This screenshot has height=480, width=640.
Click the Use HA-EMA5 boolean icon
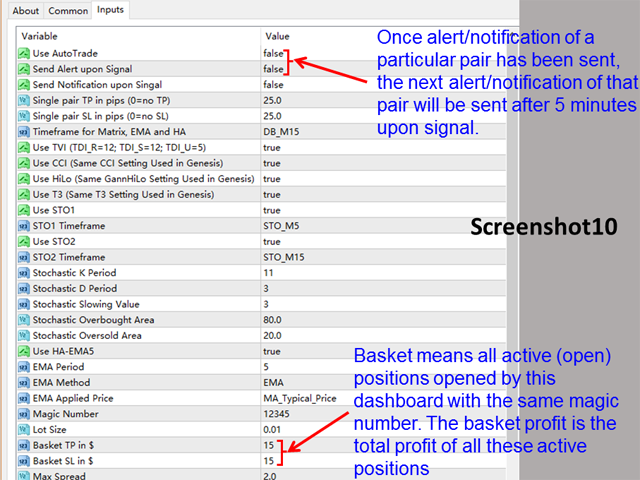(x=24, y=351)
